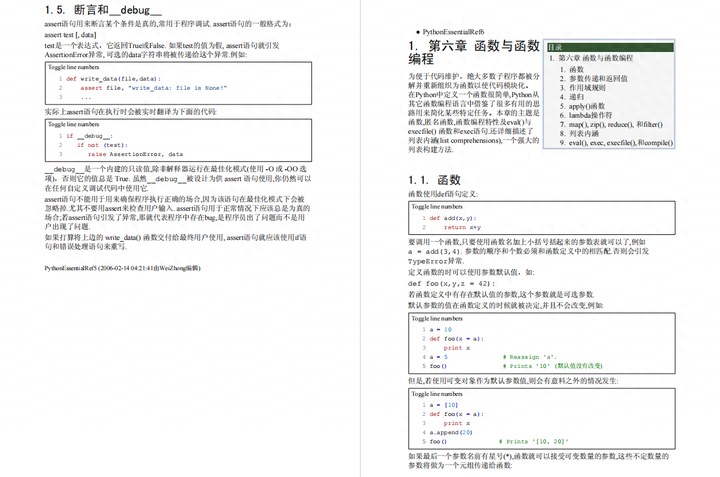Click the heading 1.5. 断言和__debug__

tap(103, 10)
